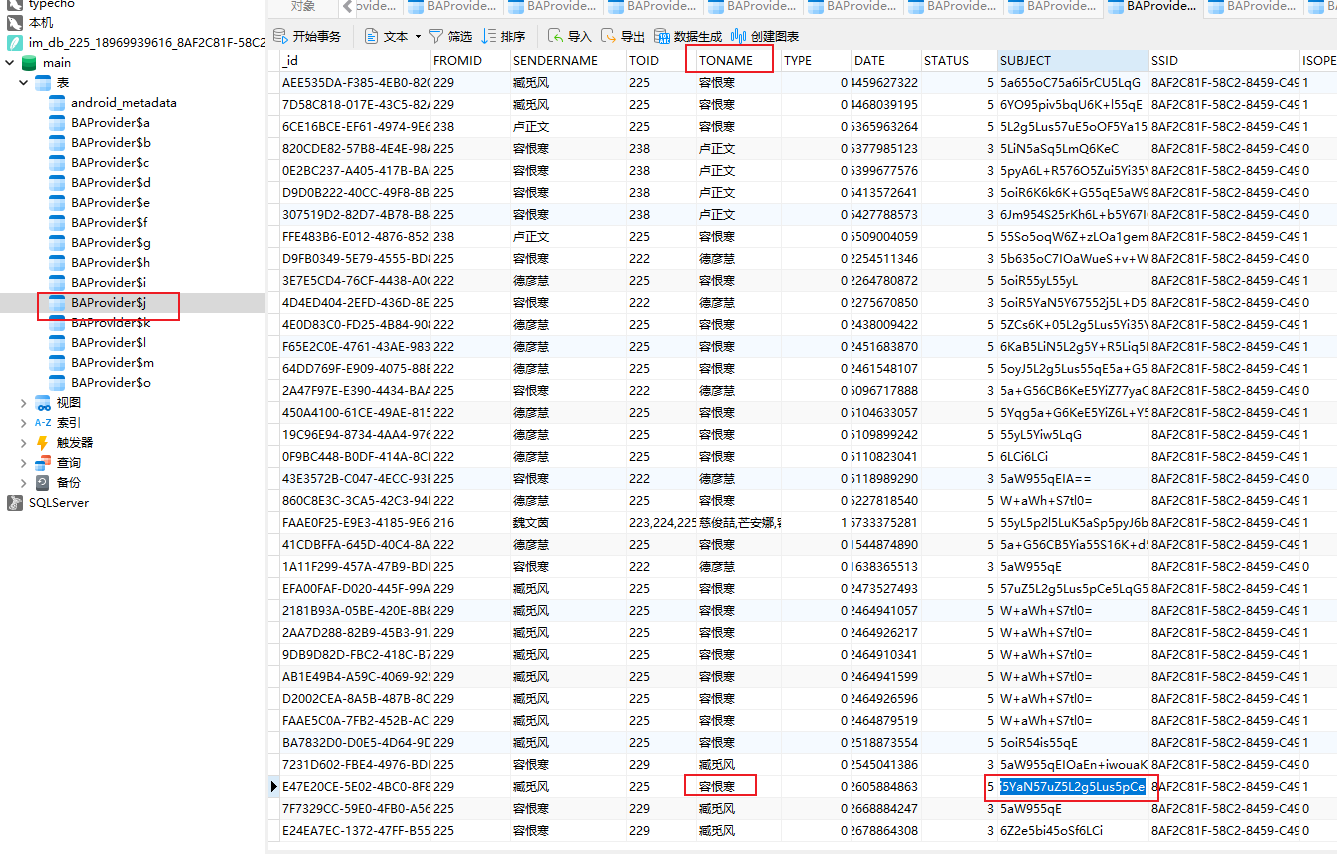The width and height of the screenshot is (1337, 854).
Task: Click the BAProvider$f table icon
Action: [x=58, y=223]
